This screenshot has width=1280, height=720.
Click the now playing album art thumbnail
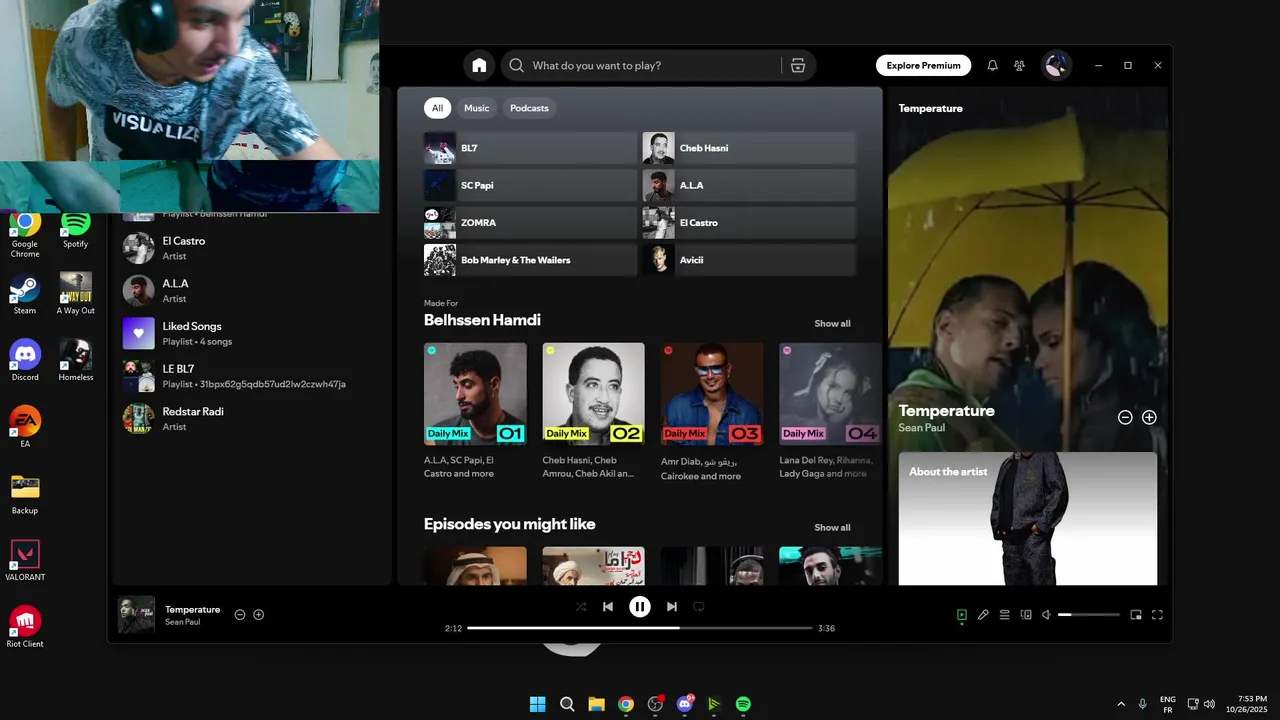point(137,615)
